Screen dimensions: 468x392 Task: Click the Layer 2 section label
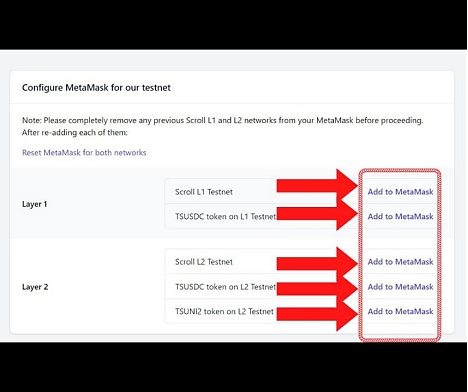pyautogui.click(x=35, y=287)
